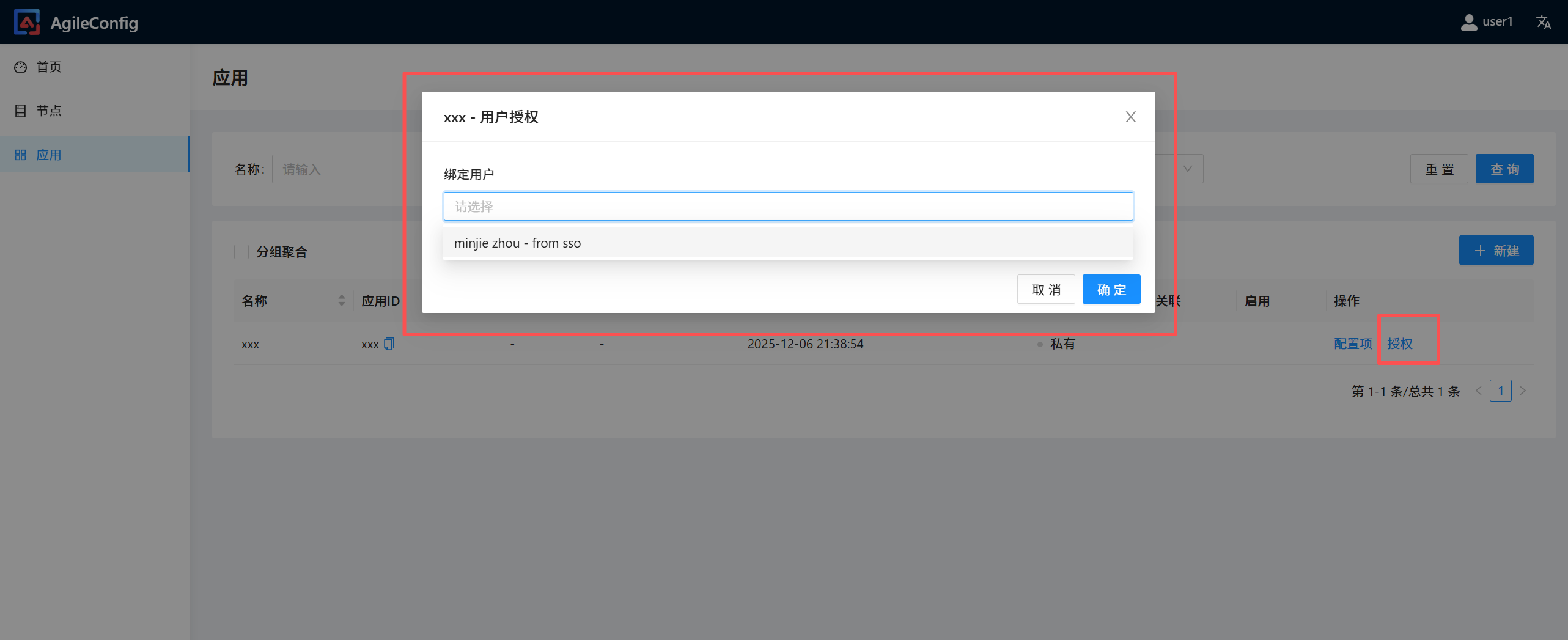Image resolution: width=1568 pixels, height=640 pixels.
Task: Click the AgileConfig logo icon
Action: pyautogui.click(x=27, y=23)
